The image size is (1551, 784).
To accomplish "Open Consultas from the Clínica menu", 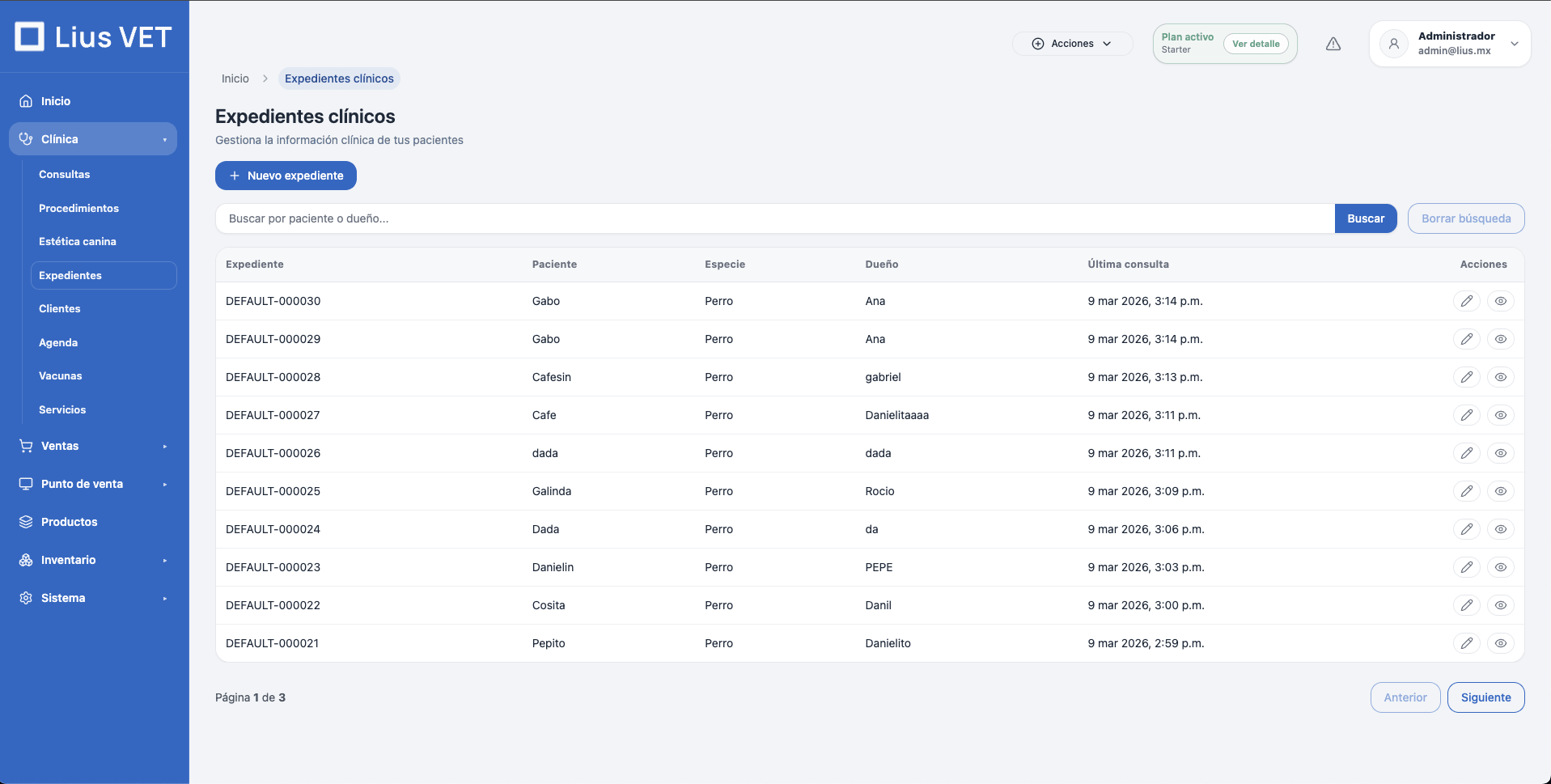I will click(65, 175).
